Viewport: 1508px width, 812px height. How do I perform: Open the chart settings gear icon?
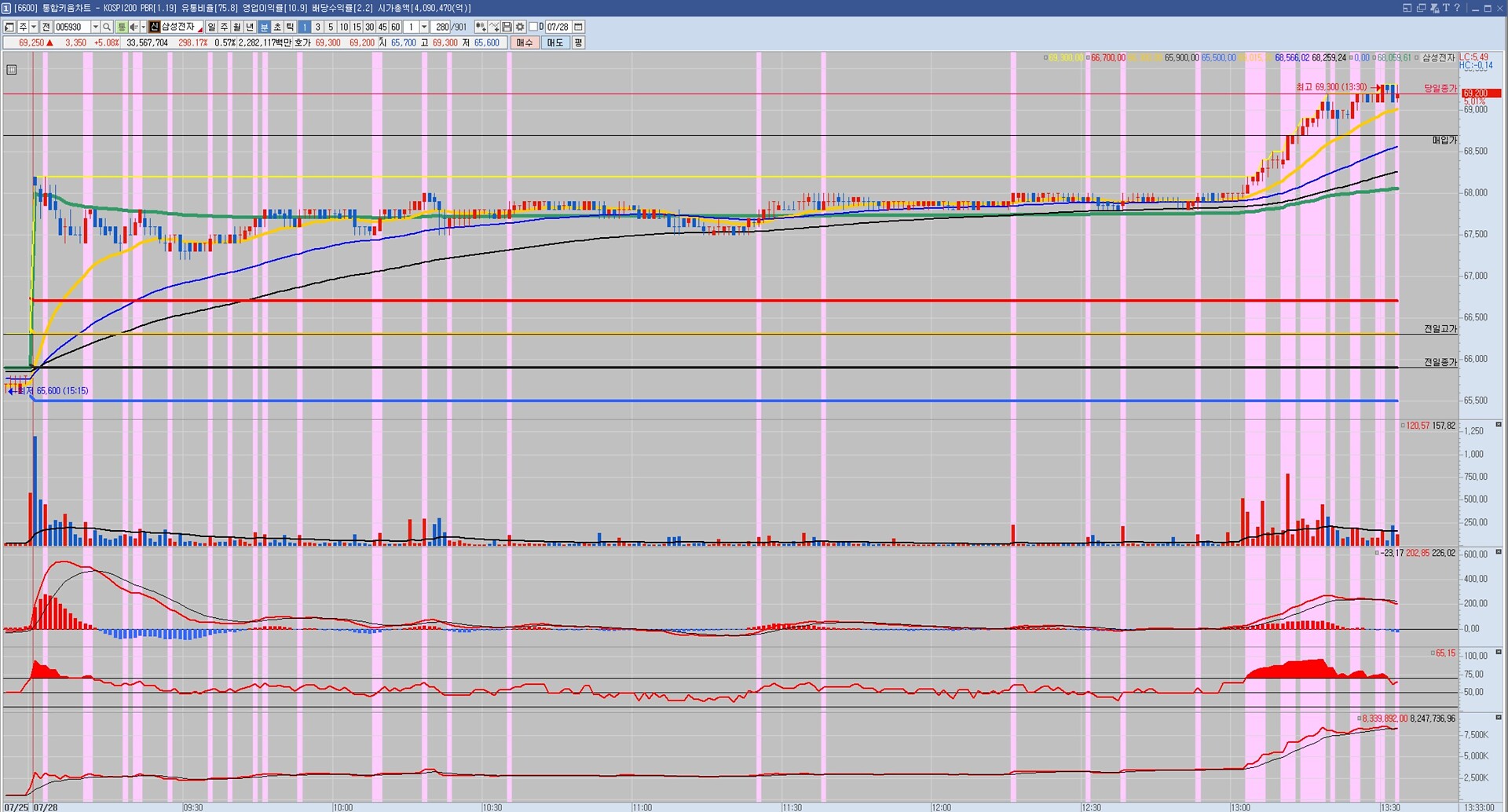[520, 27]
